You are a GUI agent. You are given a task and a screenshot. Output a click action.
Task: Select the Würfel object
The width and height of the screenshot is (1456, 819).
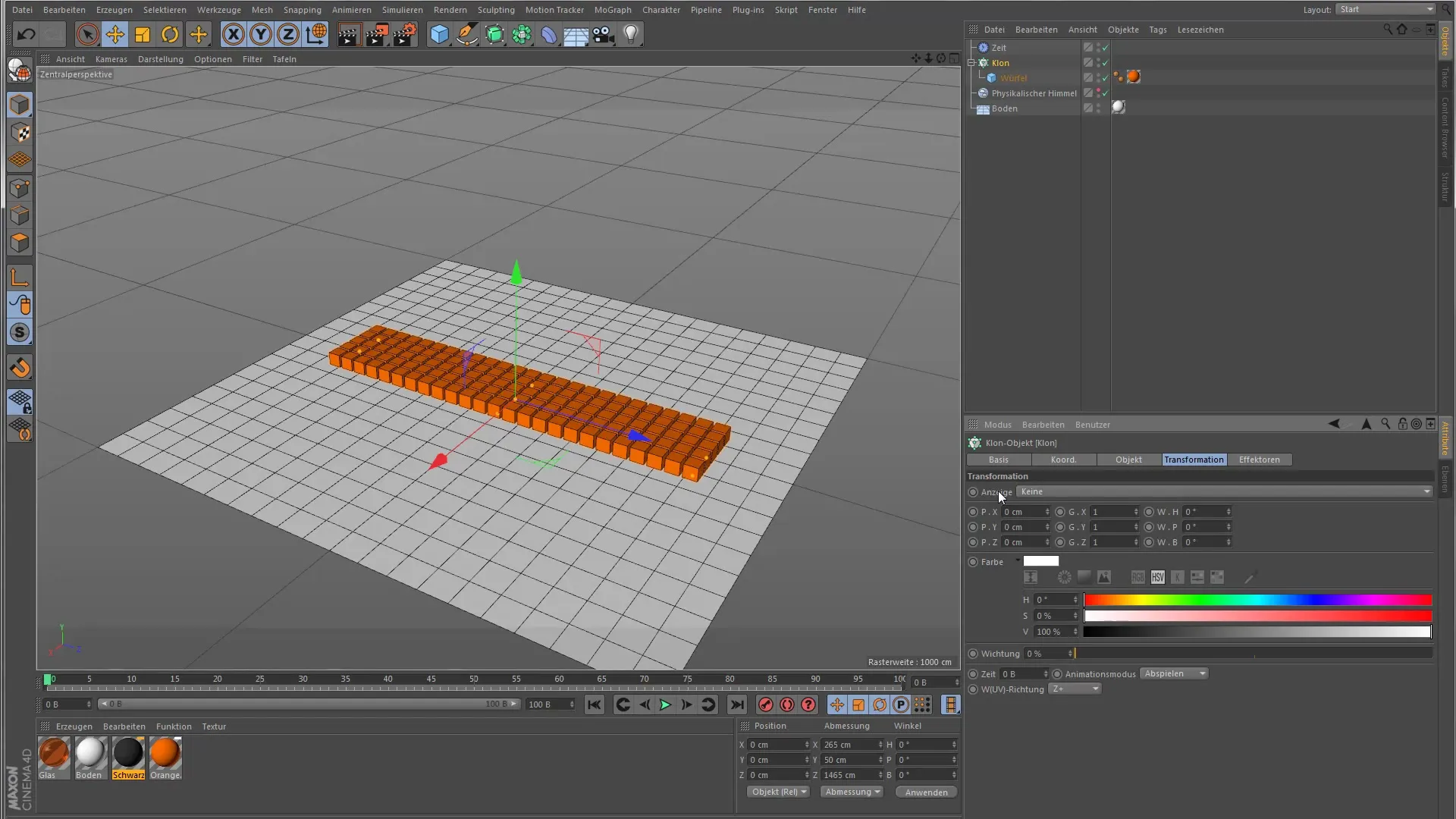coord(1013,78)
